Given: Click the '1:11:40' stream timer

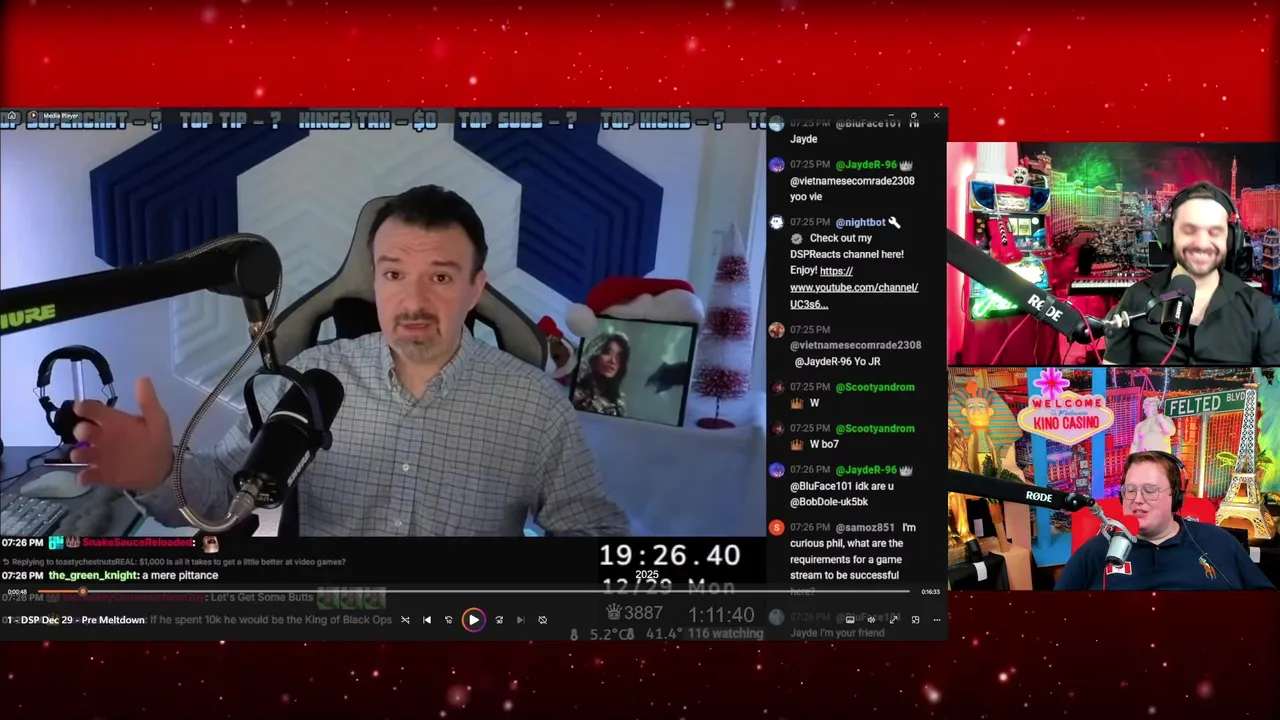Looking at the screenshot, I should click(721, 614).
